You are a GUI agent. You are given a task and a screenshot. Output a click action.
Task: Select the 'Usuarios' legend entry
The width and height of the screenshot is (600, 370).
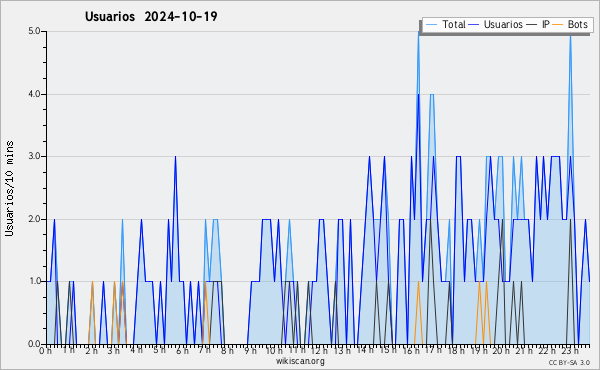click(x=503, y=24)
